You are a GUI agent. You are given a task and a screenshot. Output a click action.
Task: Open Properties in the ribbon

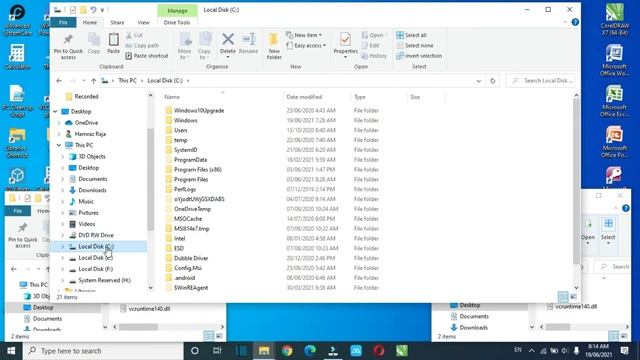(x=345, y=45)
